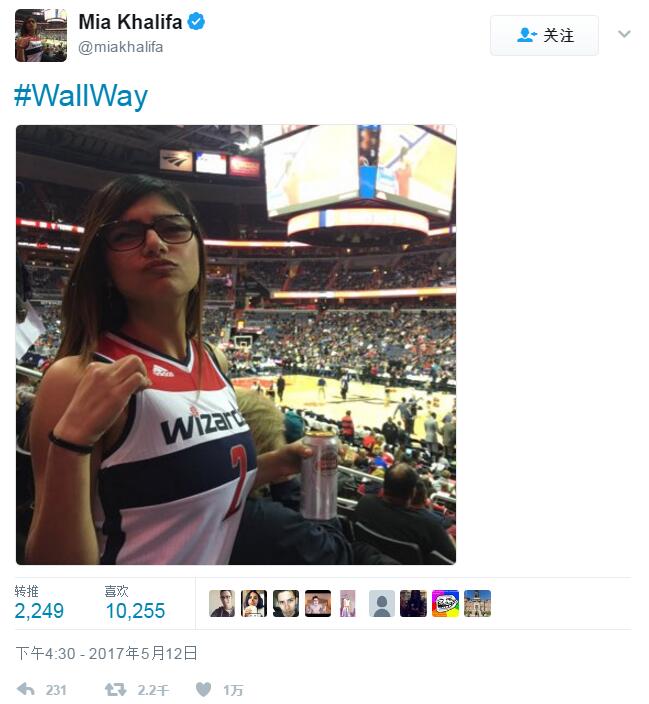Viewport: 649px width, 704px height.
Task: Open the #WallWay hashtag link
Action: point(81,96)
